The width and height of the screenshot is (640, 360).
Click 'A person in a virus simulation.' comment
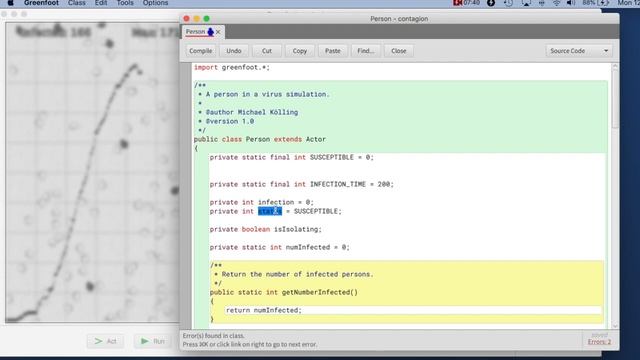pos(267,94)
